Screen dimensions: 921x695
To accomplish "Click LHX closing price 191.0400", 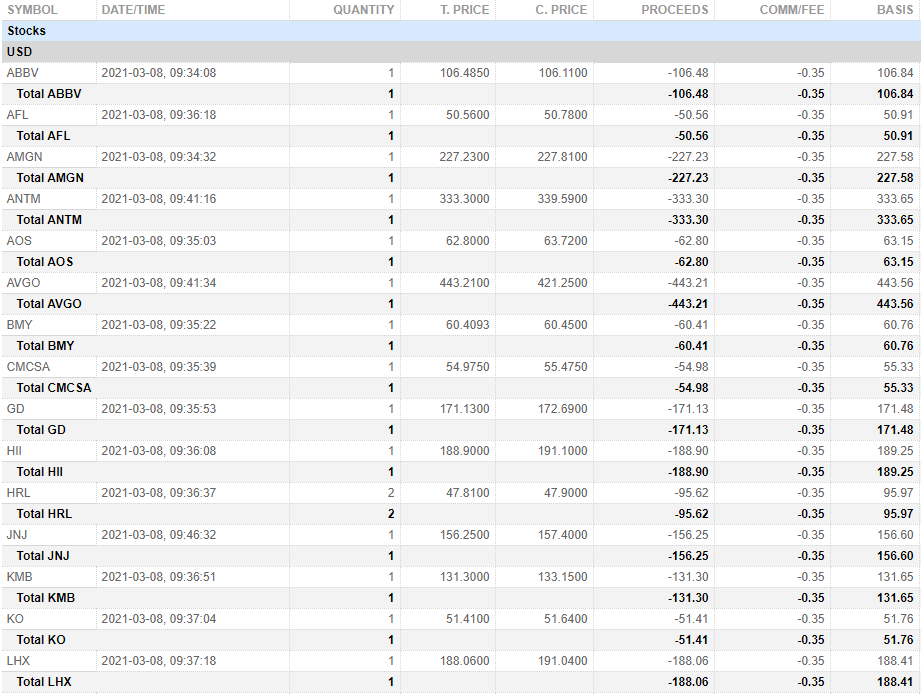I will pos(563,661).
